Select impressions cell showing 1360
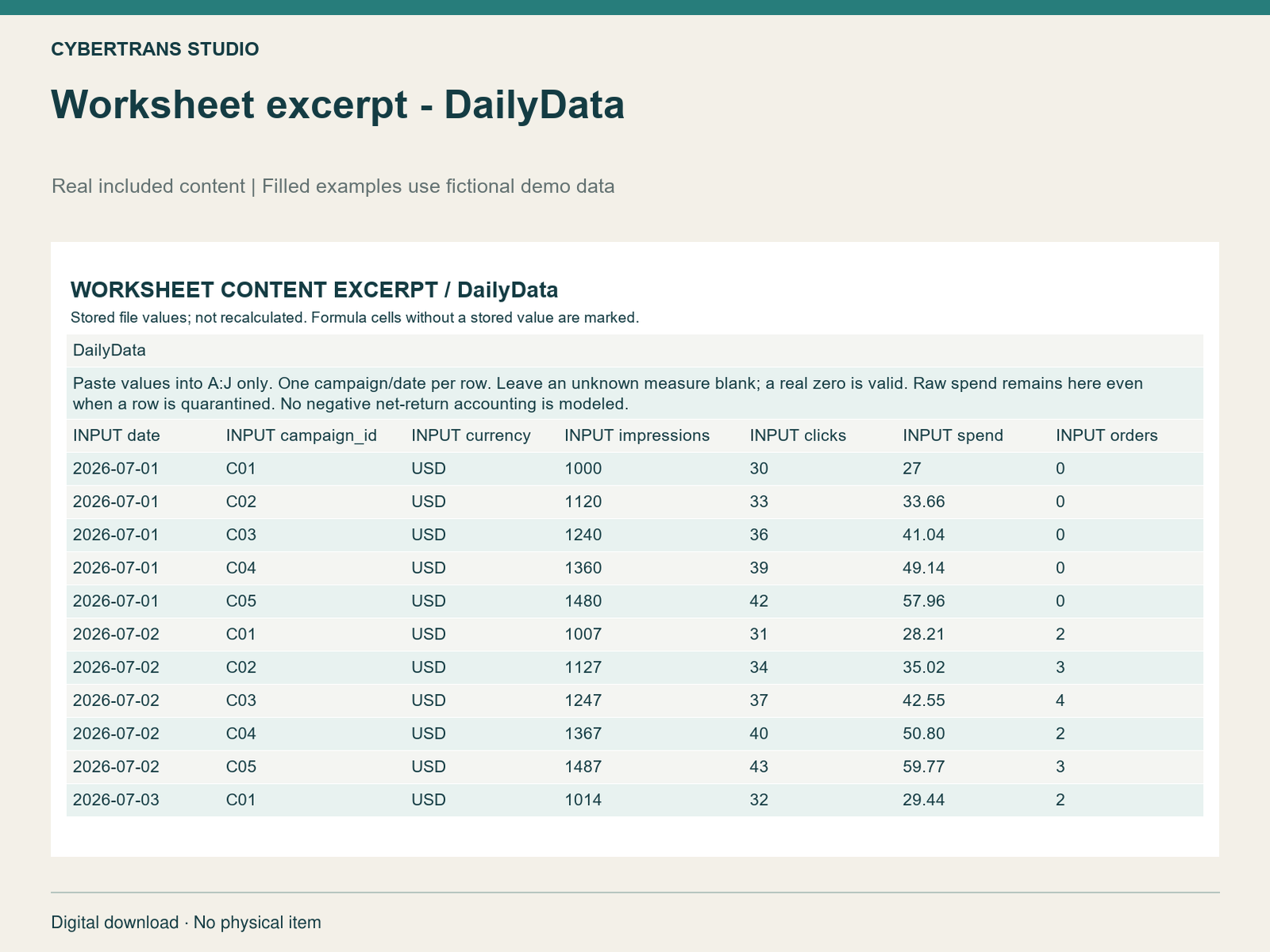Screen dimensions: 1270x952 (583, 568)
